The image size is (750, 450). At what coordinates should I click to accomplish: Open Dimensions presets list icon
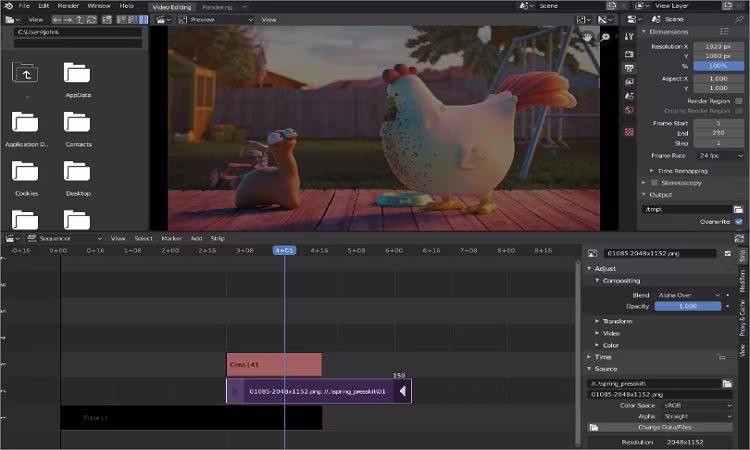(x=724, y=32)
